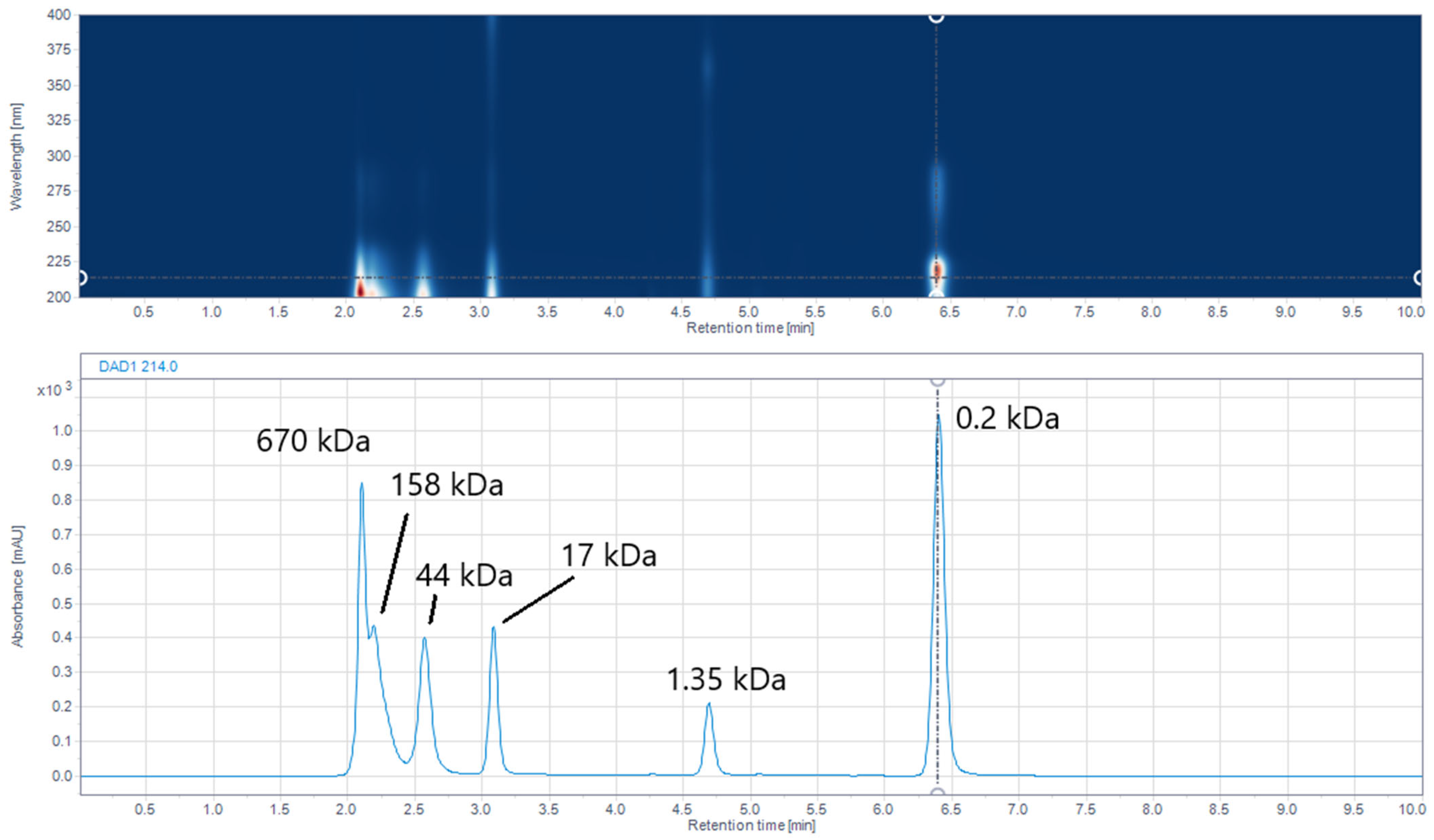Screen dimensions: 1434x840
Task: Click the Absorbance [mAU] axis title
Action: [x=18, y=586]
